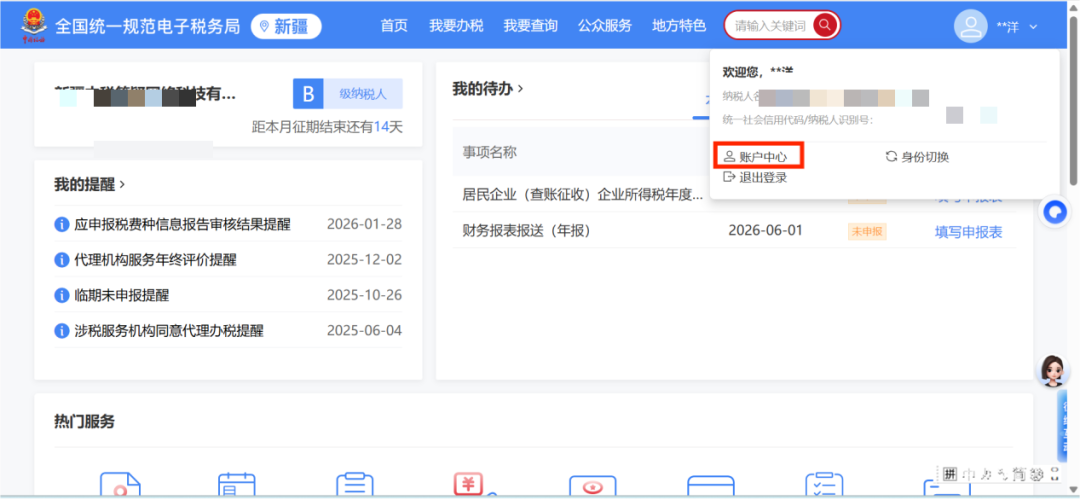Image resolution: width=1080 pixels, height=500 pixels.
Task: Open the 新疆 region selector
Action: point(286,26)
